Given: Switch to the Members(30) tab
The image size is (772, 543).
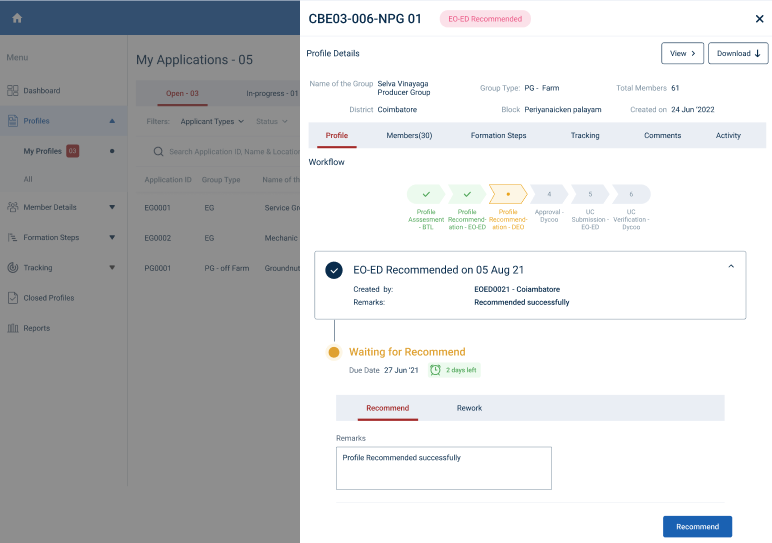Looking at the screenshot, I should click(409, 135).
